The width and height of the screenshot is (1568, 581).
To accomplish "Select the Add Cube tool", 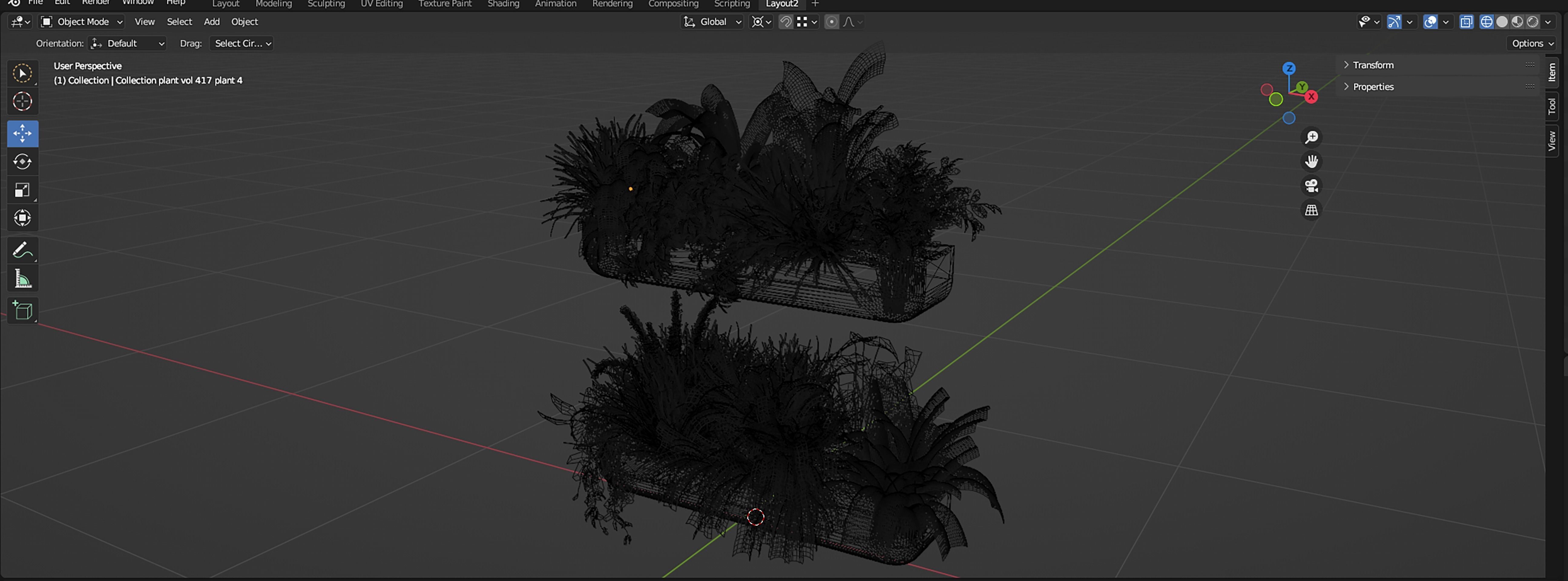I will pyautogui.click(x=22, y=310).
